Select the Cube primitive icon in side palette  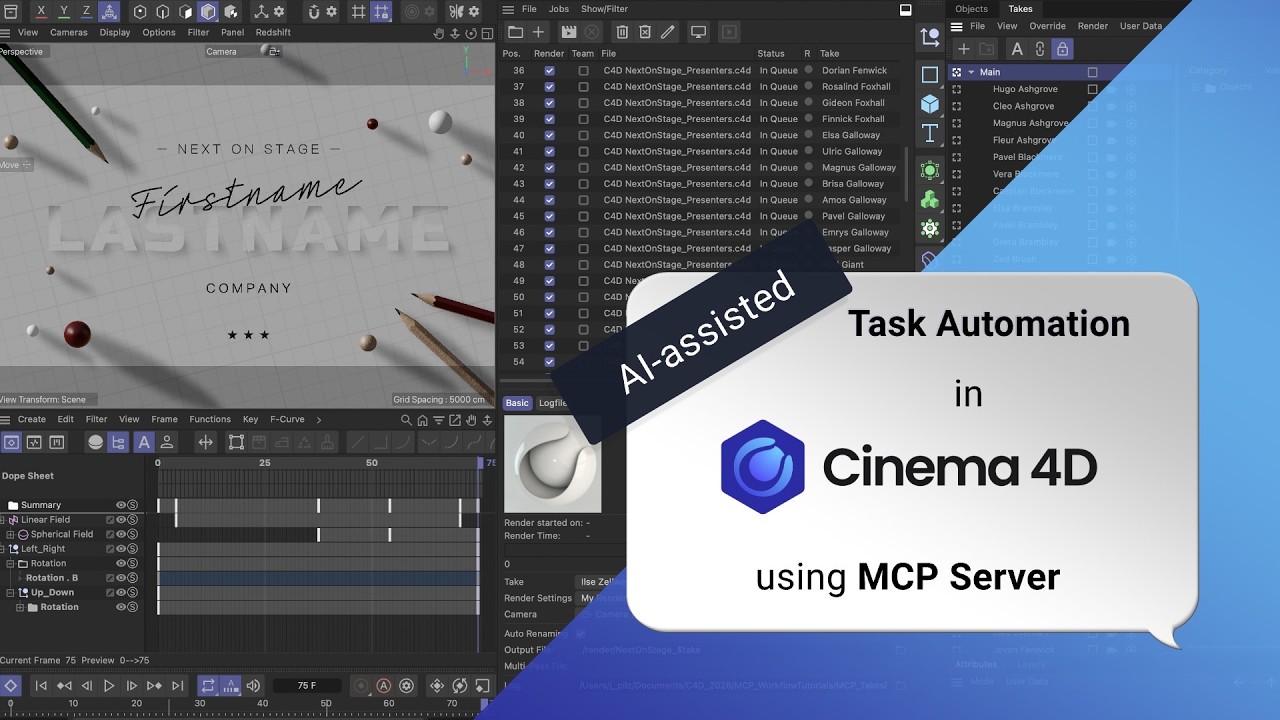click(930, 103)
